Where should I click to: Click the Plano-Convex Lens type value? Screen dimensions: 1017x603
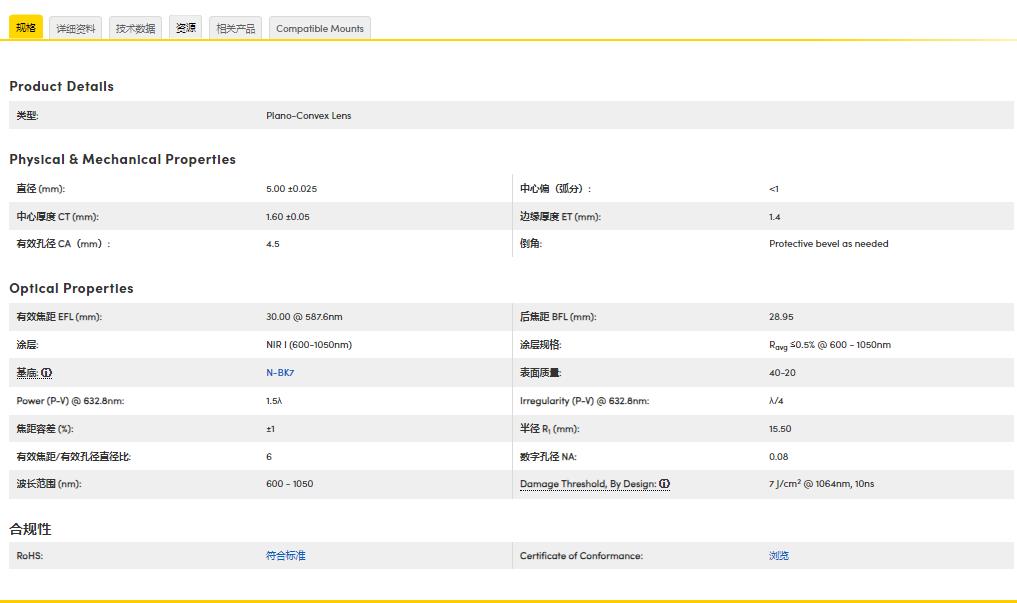point(308,116)
